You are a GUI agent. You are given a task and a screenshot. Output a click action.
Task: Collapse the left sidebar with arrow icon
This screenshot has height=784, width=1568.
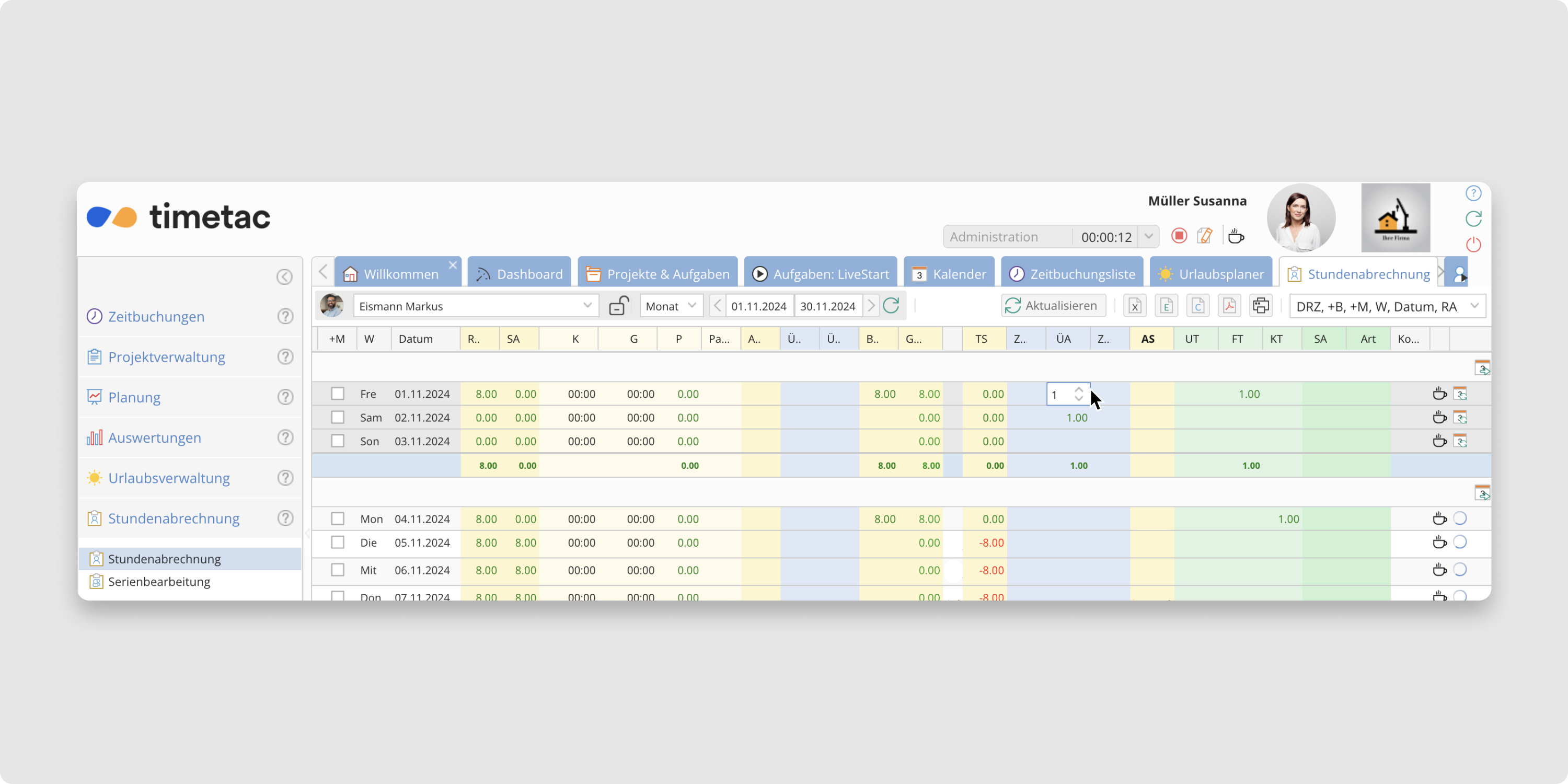click(x=284, y=277)
